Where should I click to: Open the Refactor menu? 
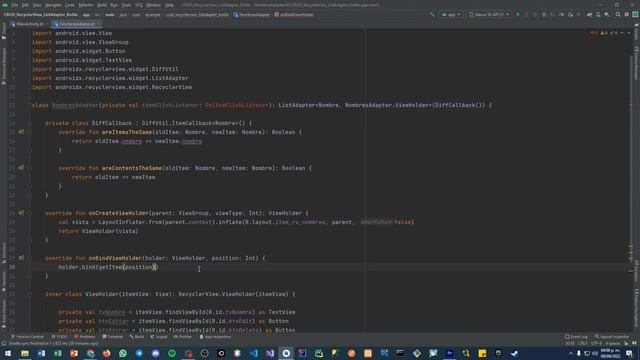point(86,5)
